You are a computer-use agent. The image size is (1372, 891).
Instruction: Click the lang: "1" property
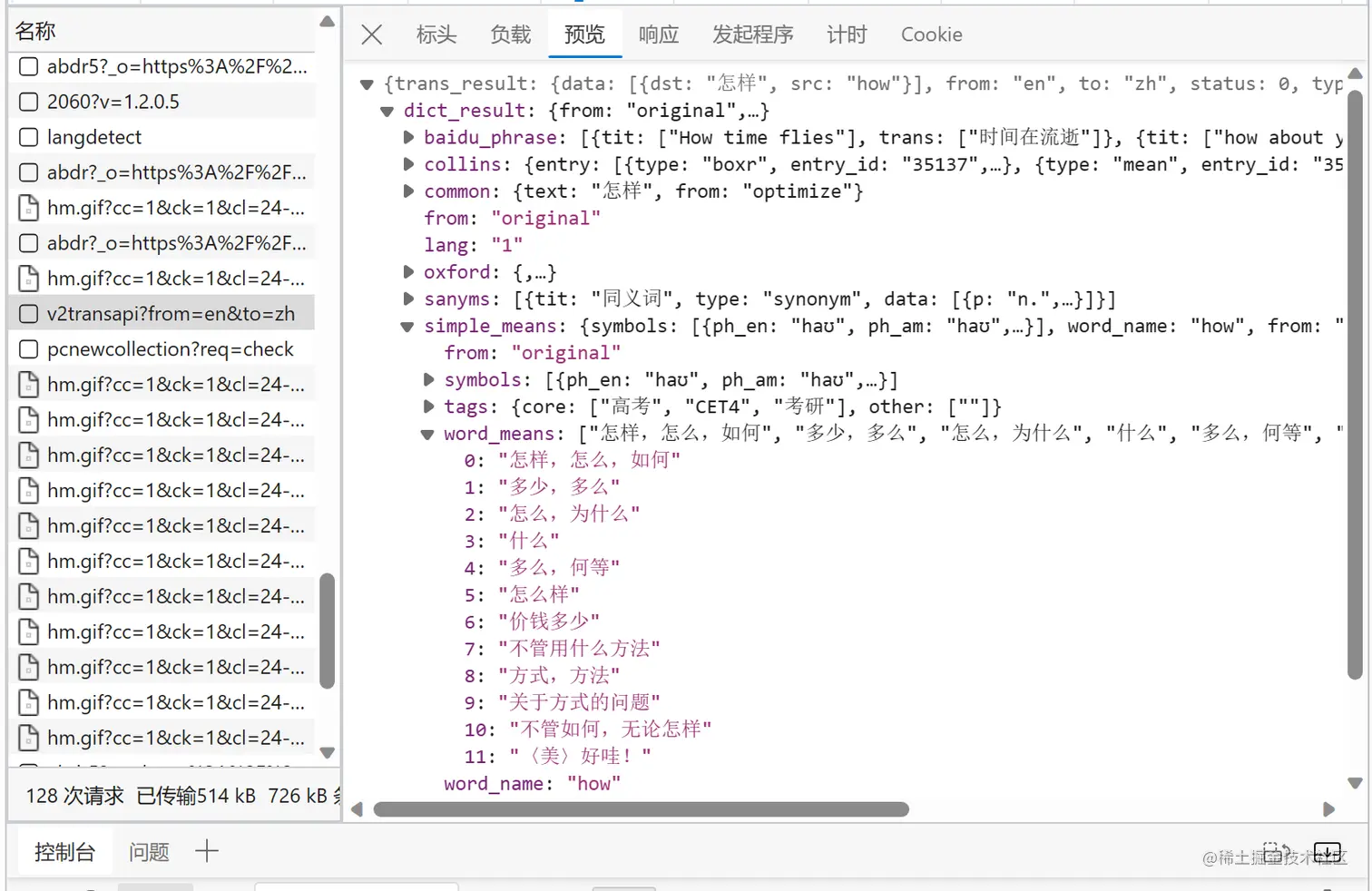[473, 245]
